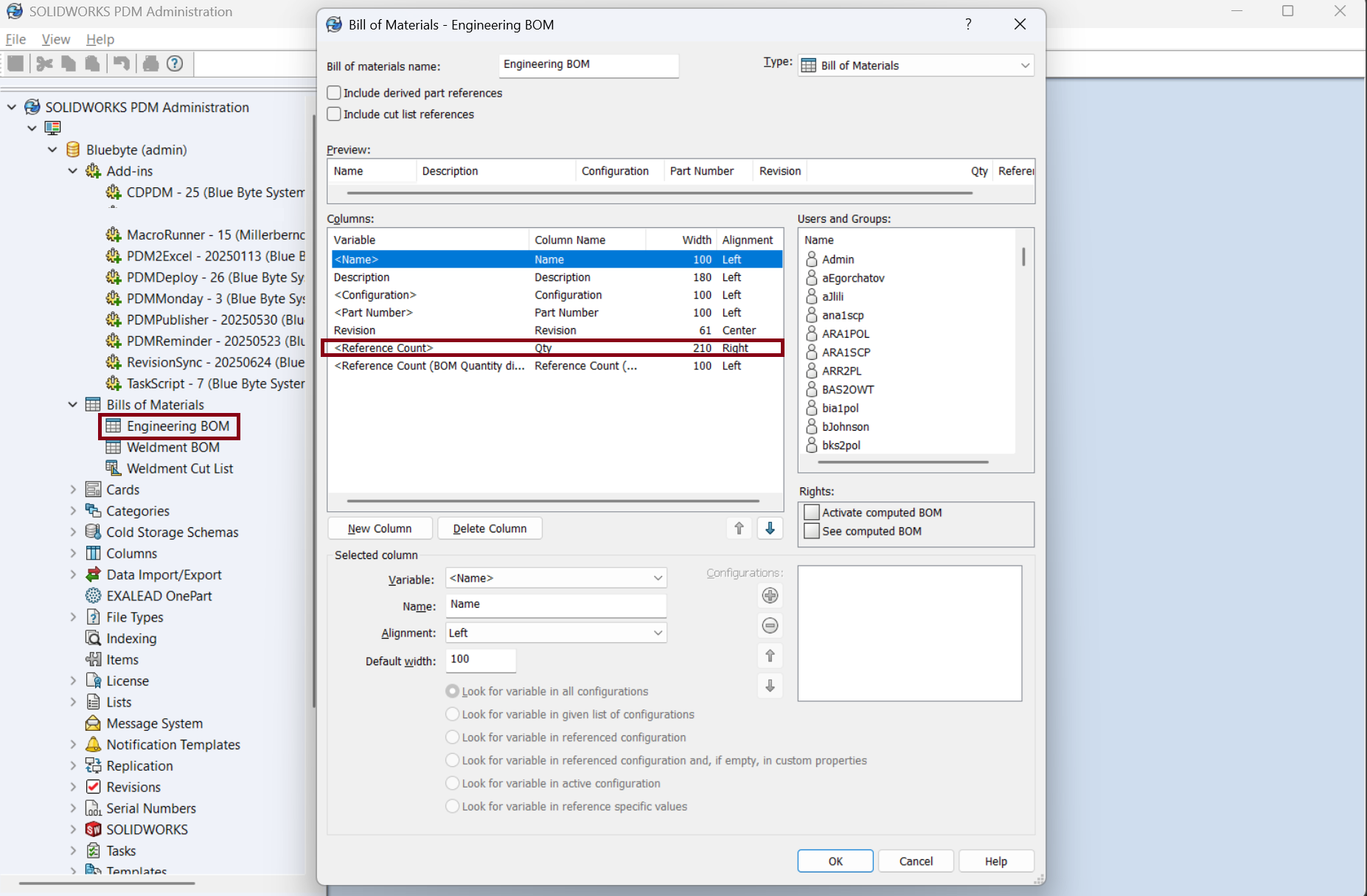Select Look for variable in reference specific values

point(452,807)
